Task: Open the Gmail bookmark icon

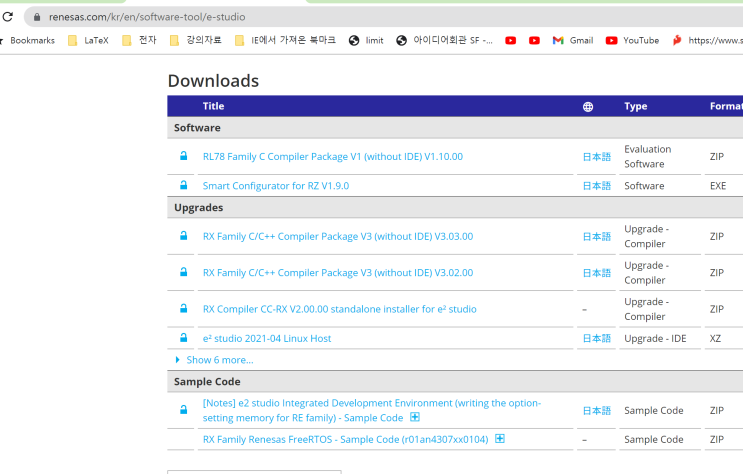Action: pos(558,40)
